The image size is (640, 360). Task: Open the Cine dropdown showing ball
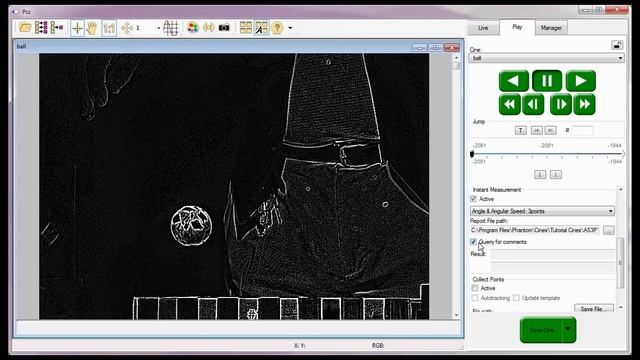(x=546, y=58)
